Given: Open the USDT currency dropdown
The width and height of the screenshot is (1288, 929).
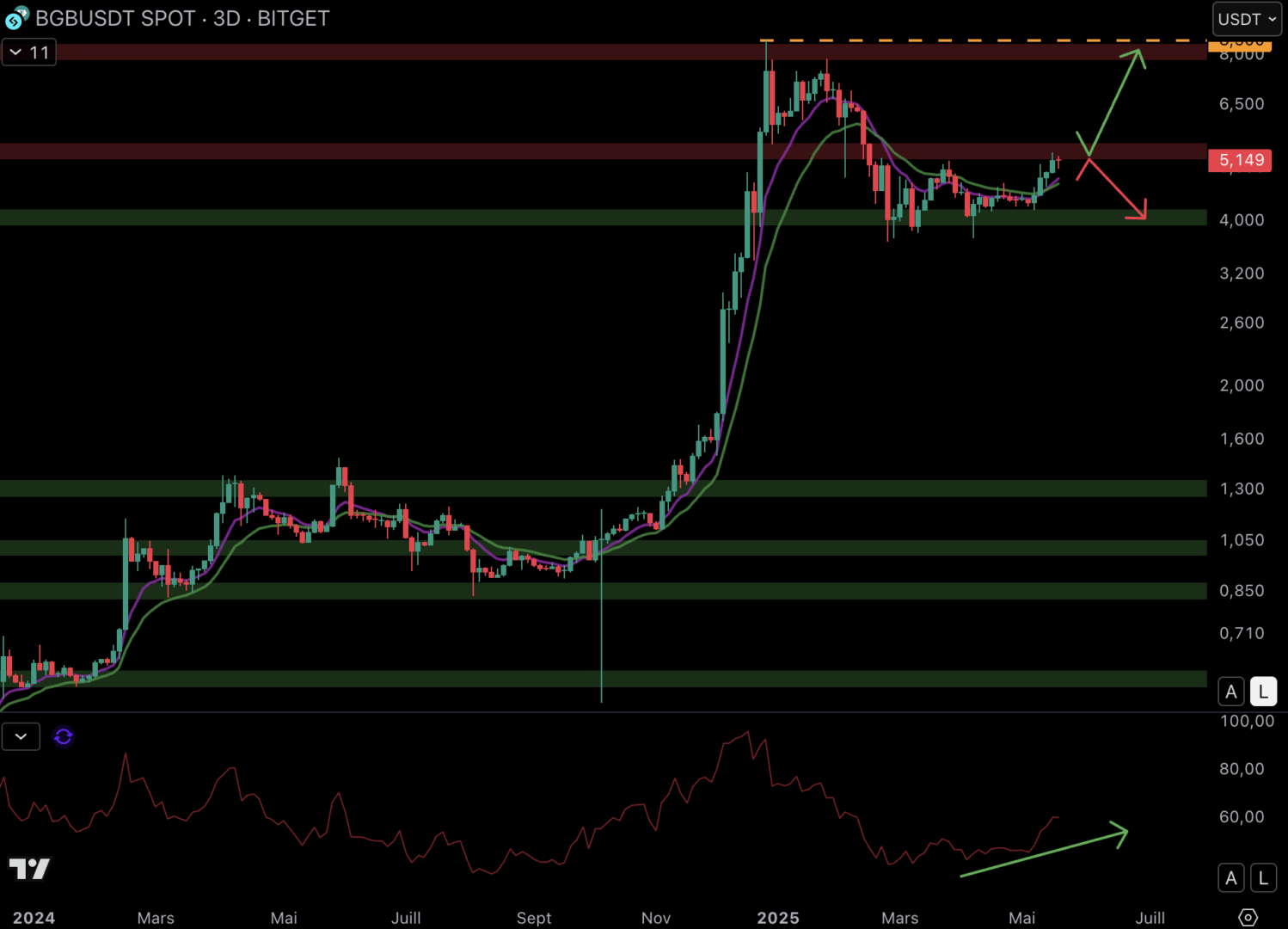Looking at the screenshot, I should click(1246, 19).
